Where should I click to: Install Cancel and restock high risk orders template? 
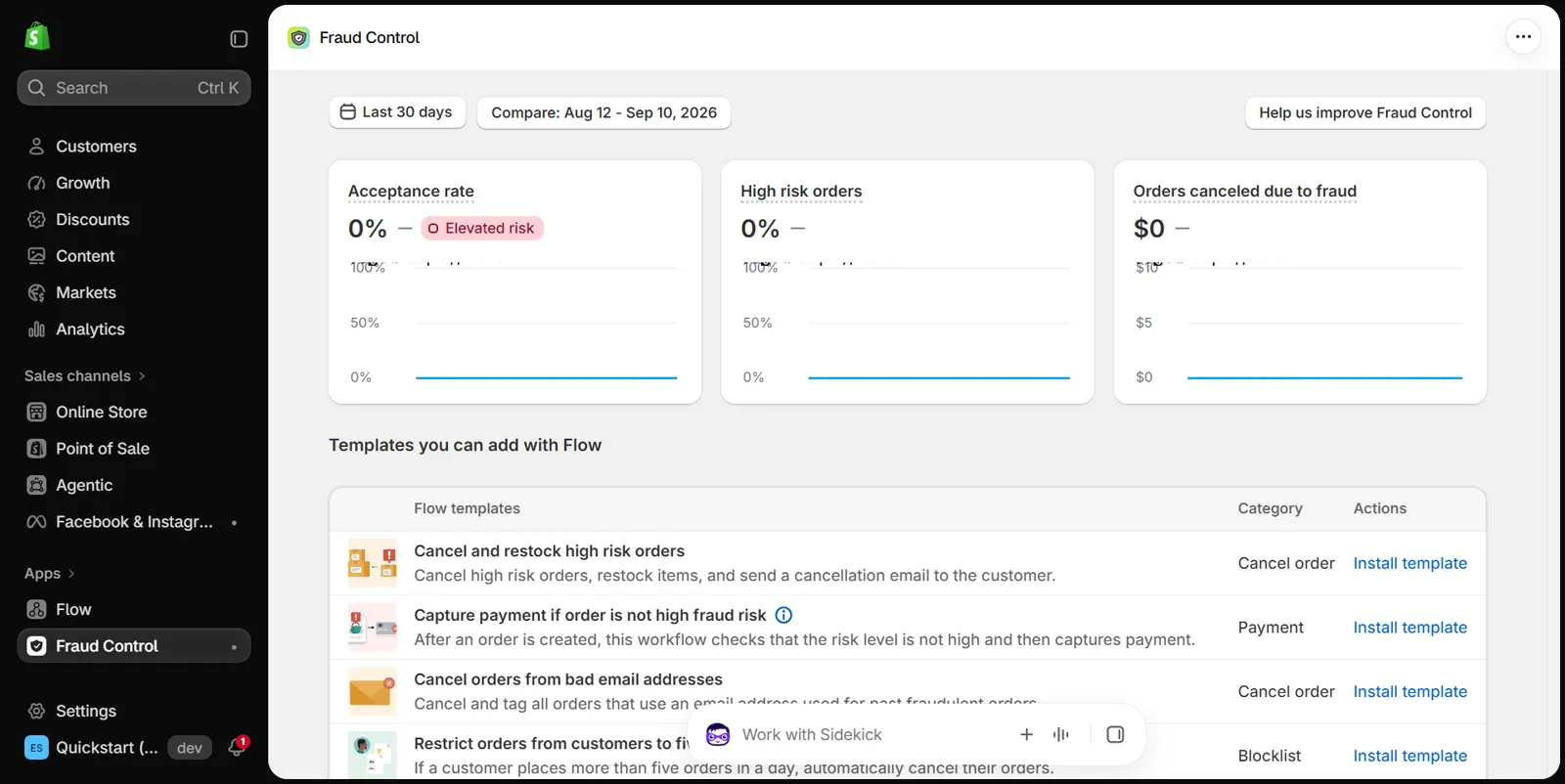pos(1409,563)
